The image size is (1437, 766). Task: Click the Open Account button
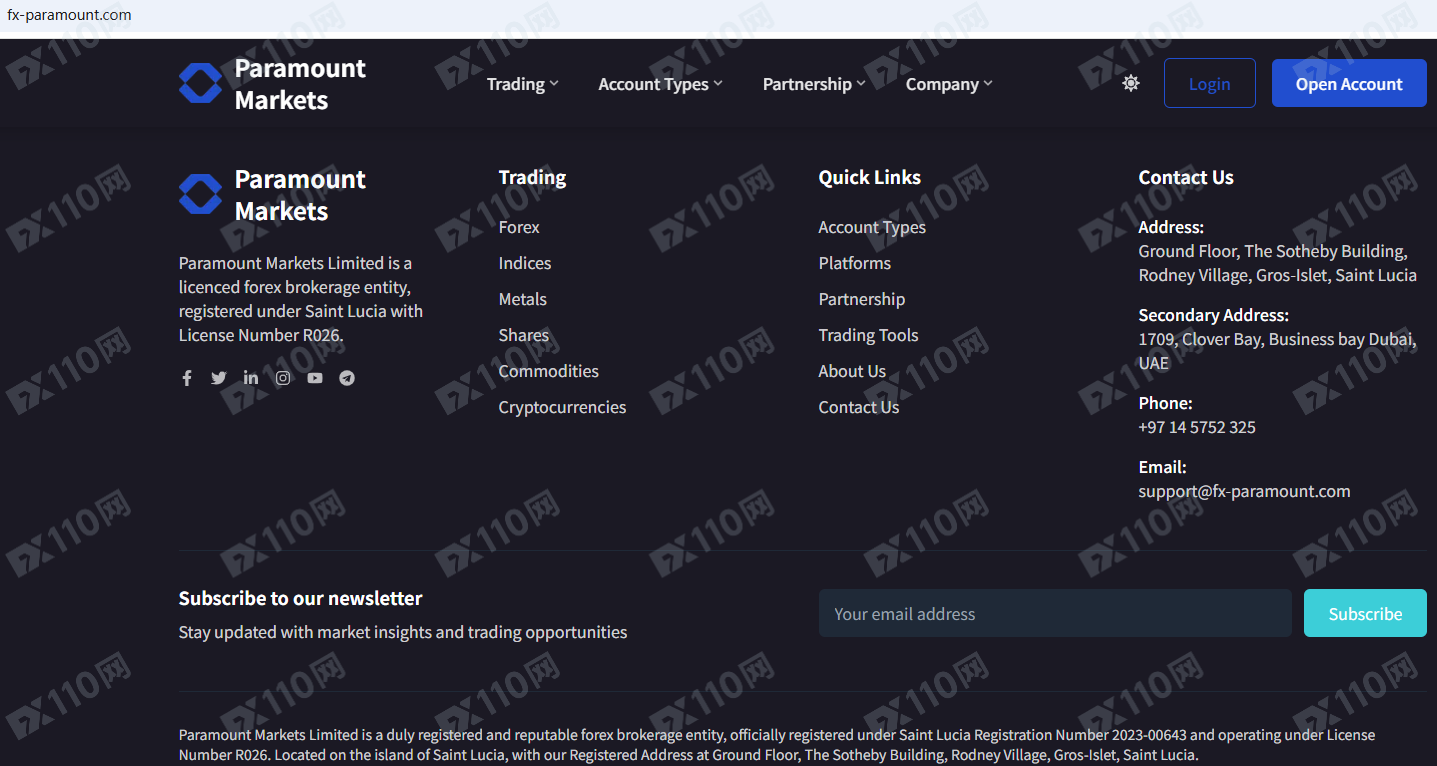click(1349, 83)
